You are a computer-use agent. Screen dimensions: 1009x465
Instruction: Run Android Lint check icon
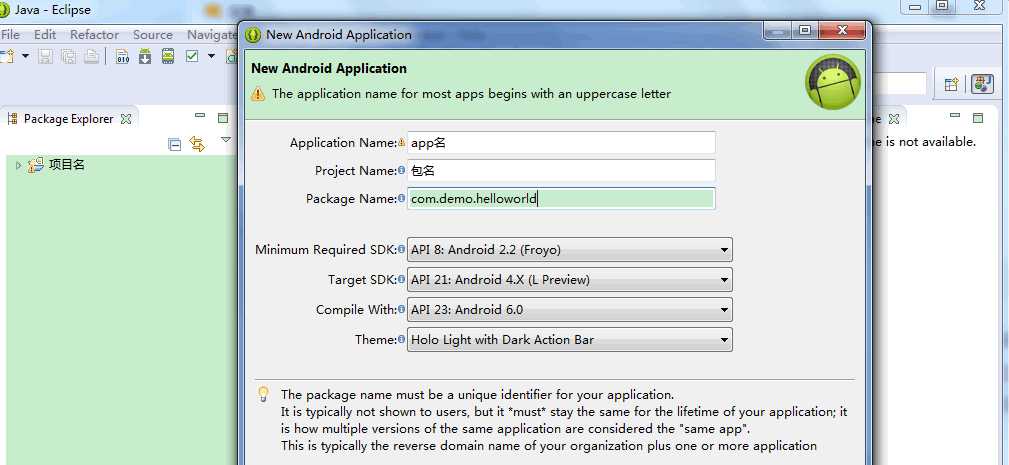point(192,56)
